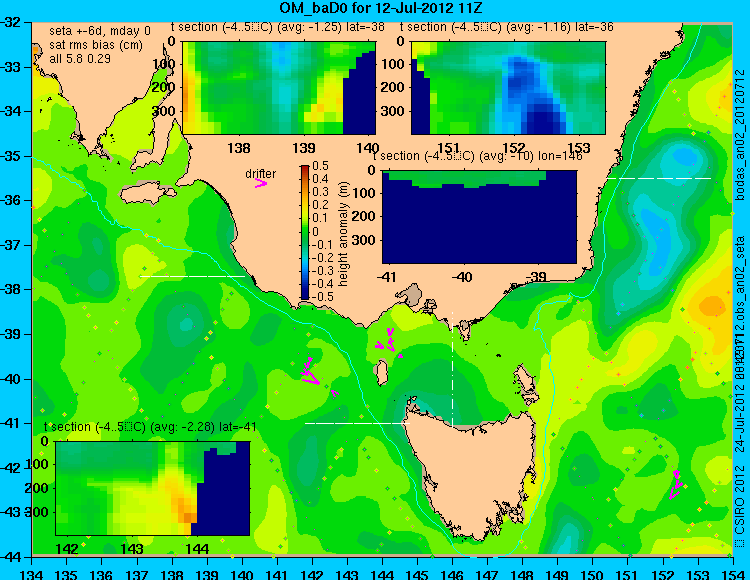Open the lat=-38 temperature section inset
This screenshot has height=580, width=750.
(279, 88)
